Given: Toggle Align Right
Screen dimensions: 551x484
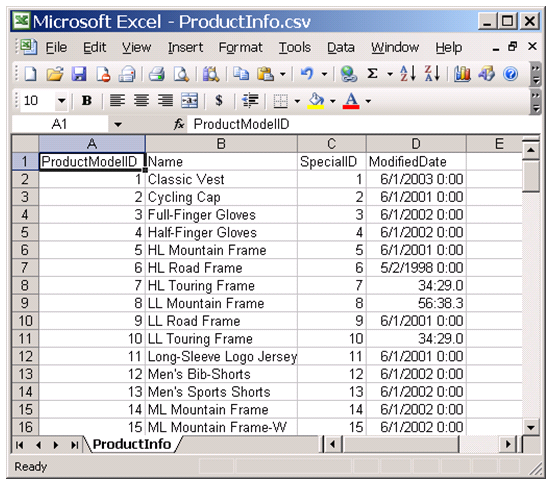Looking at the screenshot, I should pos(165,101).
